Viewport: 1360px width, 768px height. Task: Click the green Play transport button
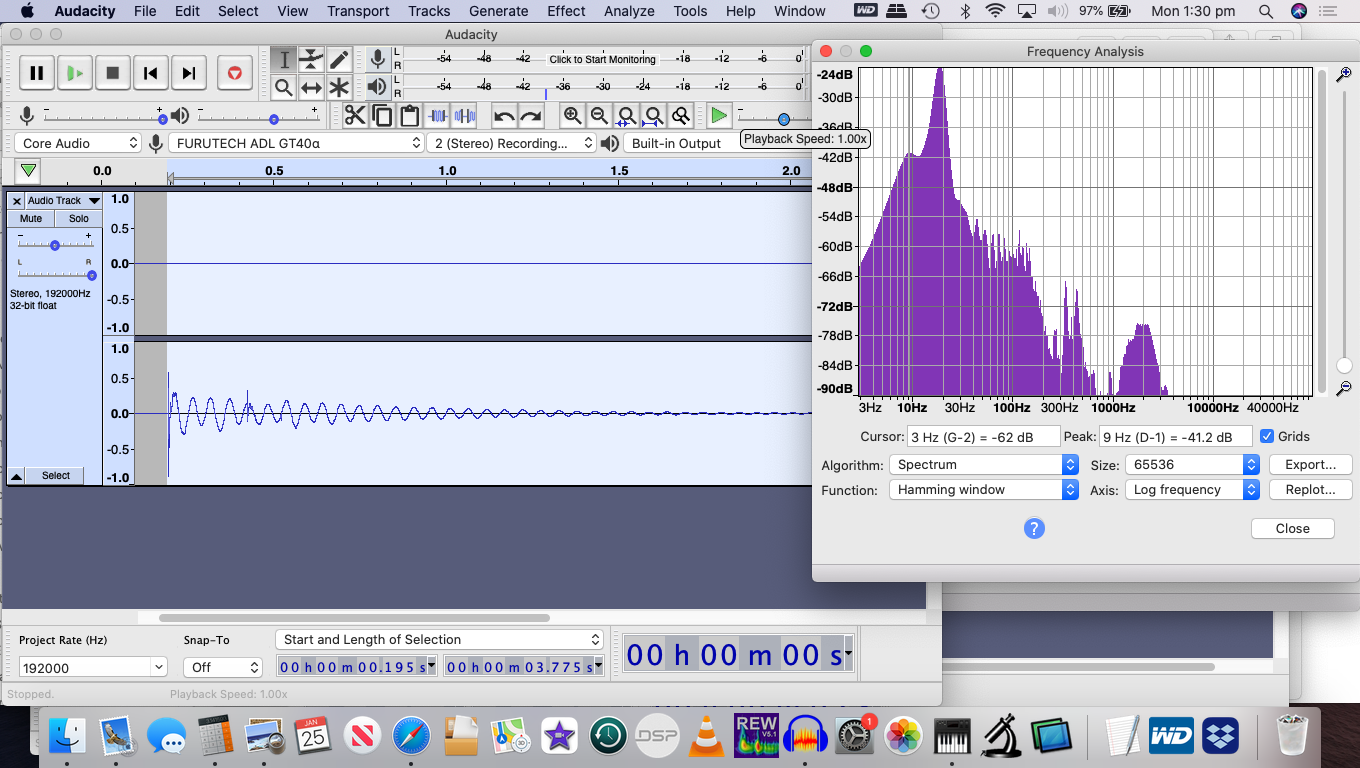74,73
